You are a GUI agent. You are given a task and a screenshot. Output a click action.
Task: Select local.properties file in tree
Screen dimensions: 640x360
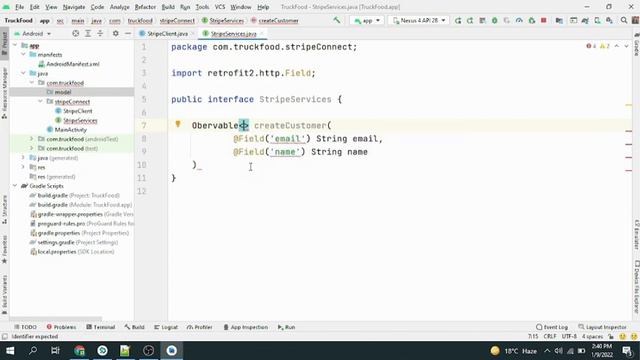coord(76,252)
